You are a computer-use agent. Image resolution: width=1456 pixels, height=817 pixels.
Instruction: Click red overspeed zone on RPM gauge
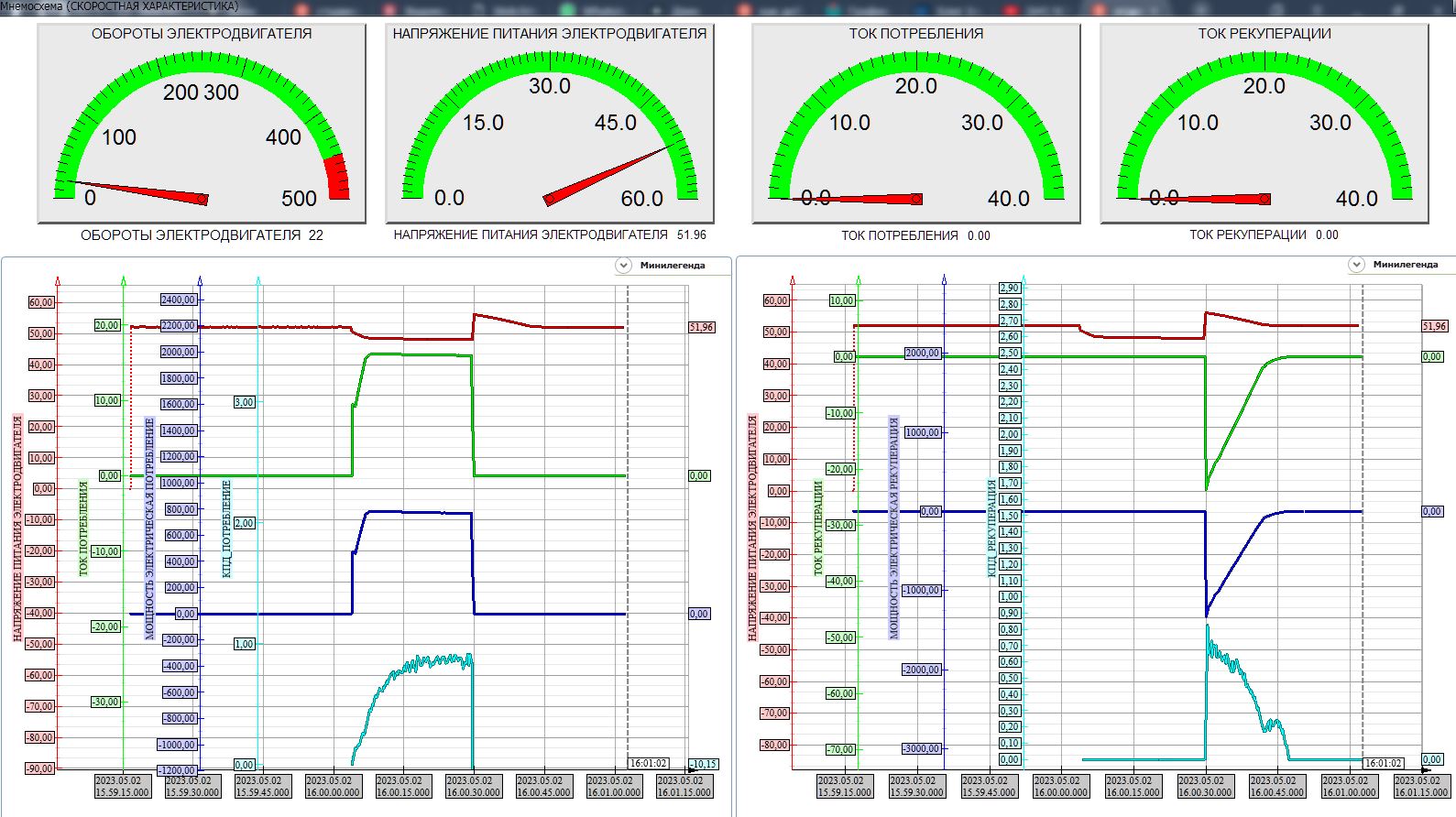coord(338,177)
